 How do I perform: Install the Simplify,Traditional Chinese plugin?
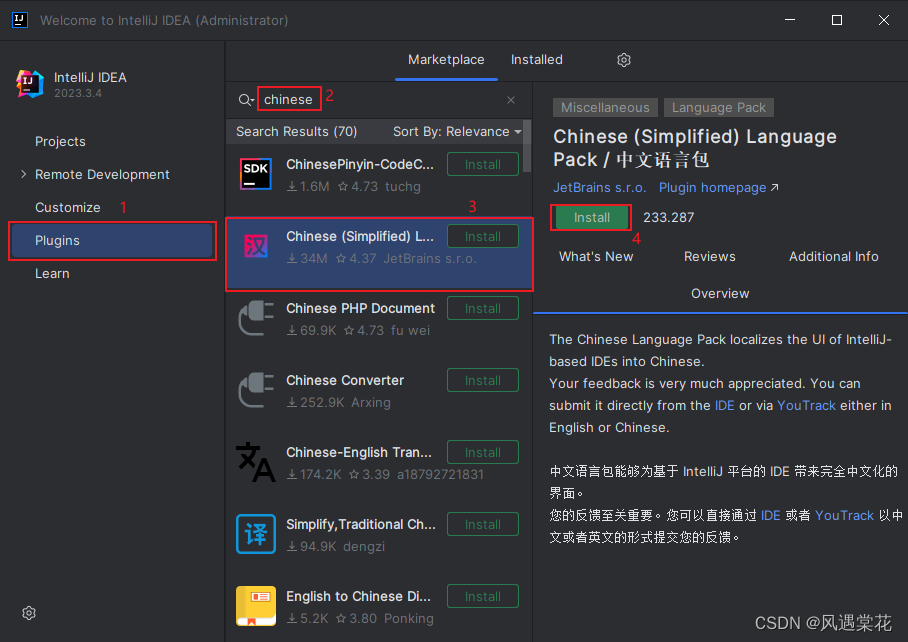click(x=482, y=524)
